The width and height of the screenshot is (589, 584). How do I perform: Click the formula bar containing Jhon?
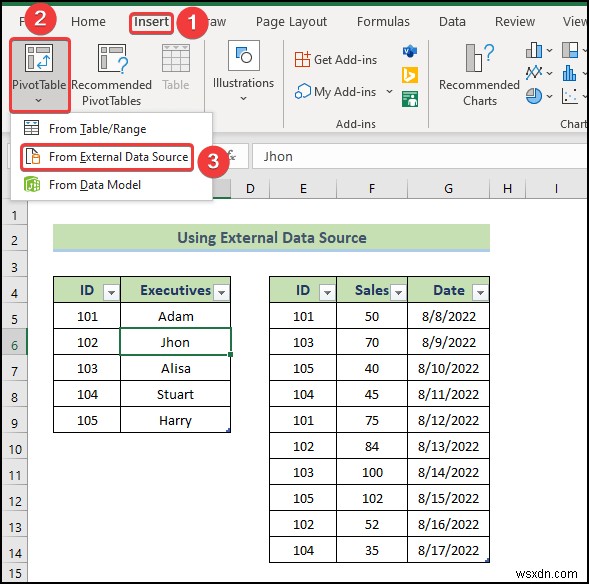pyautogui.click(x=419, y=156)
